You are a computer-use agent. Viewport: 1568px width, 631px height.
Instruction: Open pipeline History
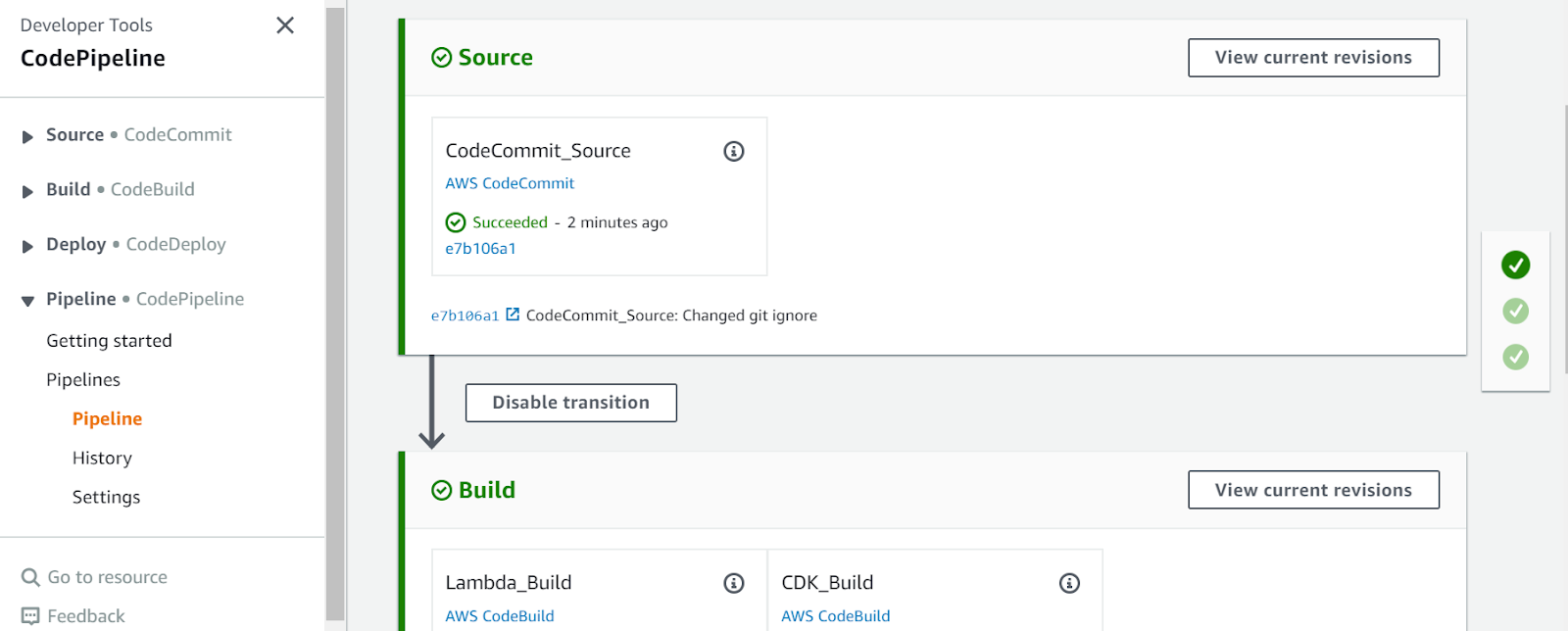tap(102, 459)
